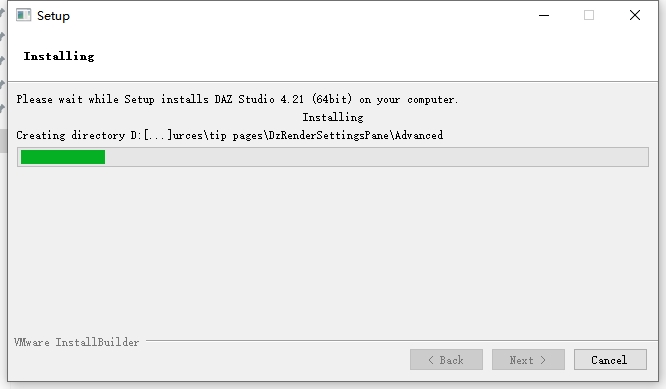Click the green filled part of progress bar

coord(63,157)
